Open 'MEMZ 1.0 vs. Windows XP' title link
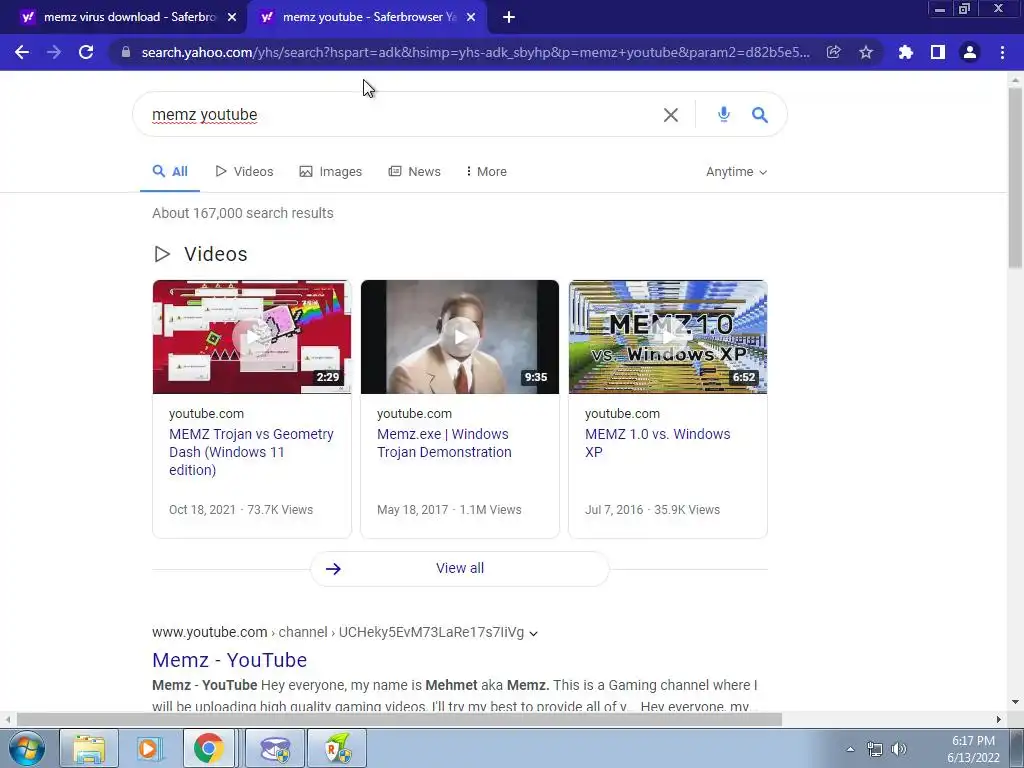Viewport: 1024px width, 768px height. (658, 443)
